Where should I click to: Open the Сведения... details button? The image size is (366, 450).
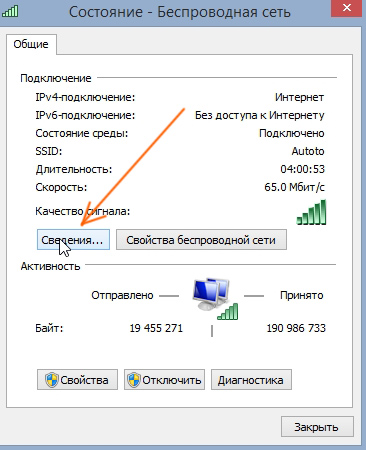coord(73,239)
